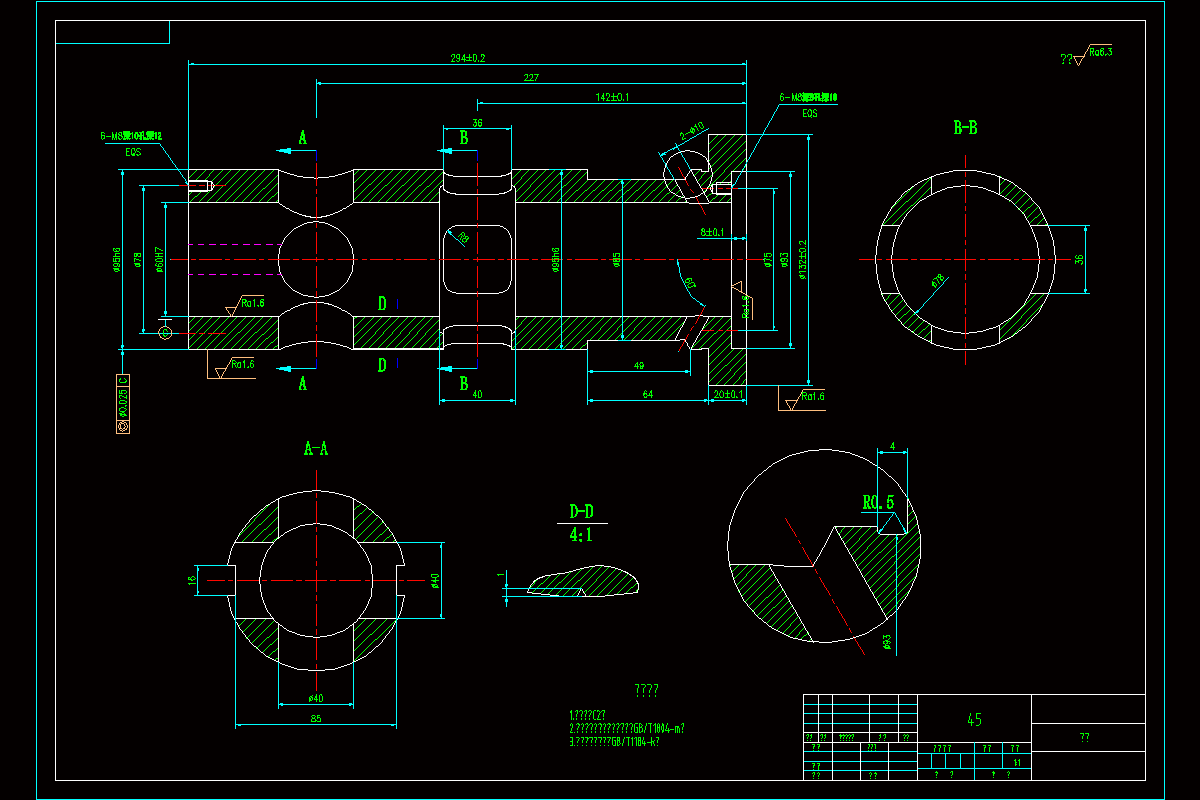Click the B-B section view title
The width and height of the screenshot is (1200, 800).
tap(965, 127)
